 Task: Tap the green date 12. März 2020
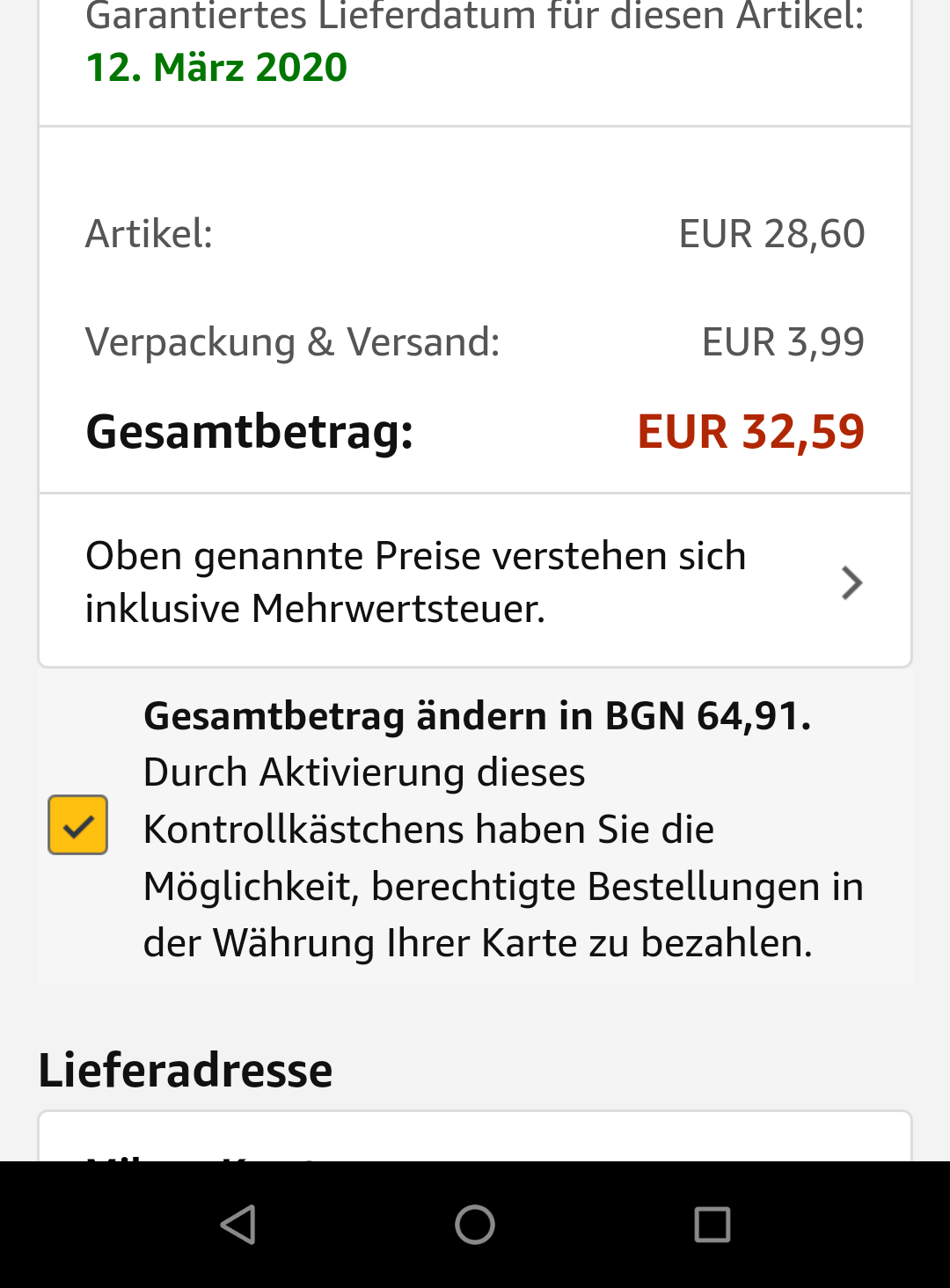coord(216,68)
